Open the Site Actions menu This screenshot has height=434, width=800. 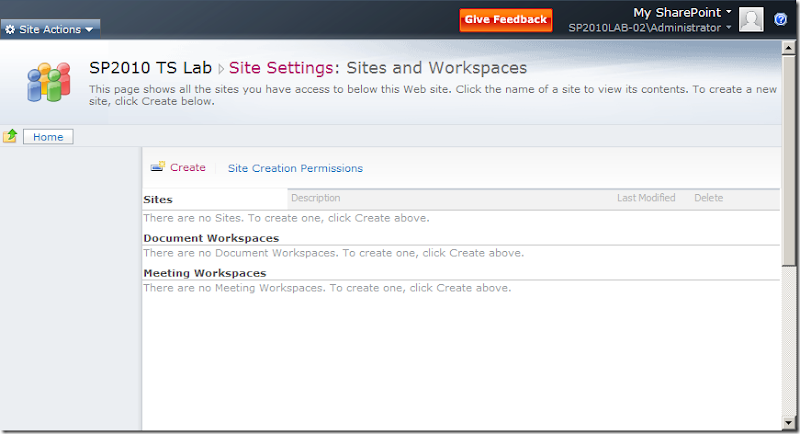coord(50,29)
